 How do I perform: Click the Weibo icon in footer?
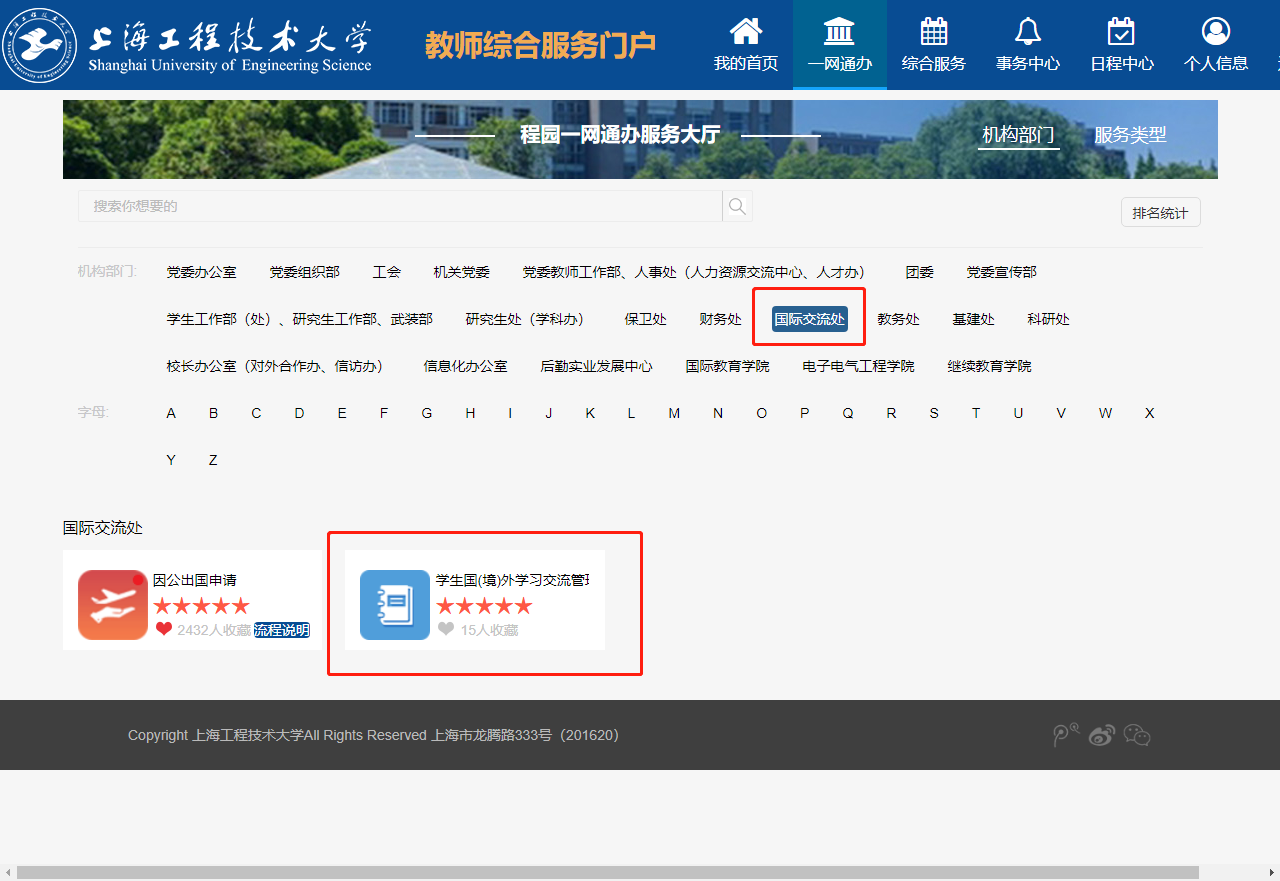(1101, 735)
